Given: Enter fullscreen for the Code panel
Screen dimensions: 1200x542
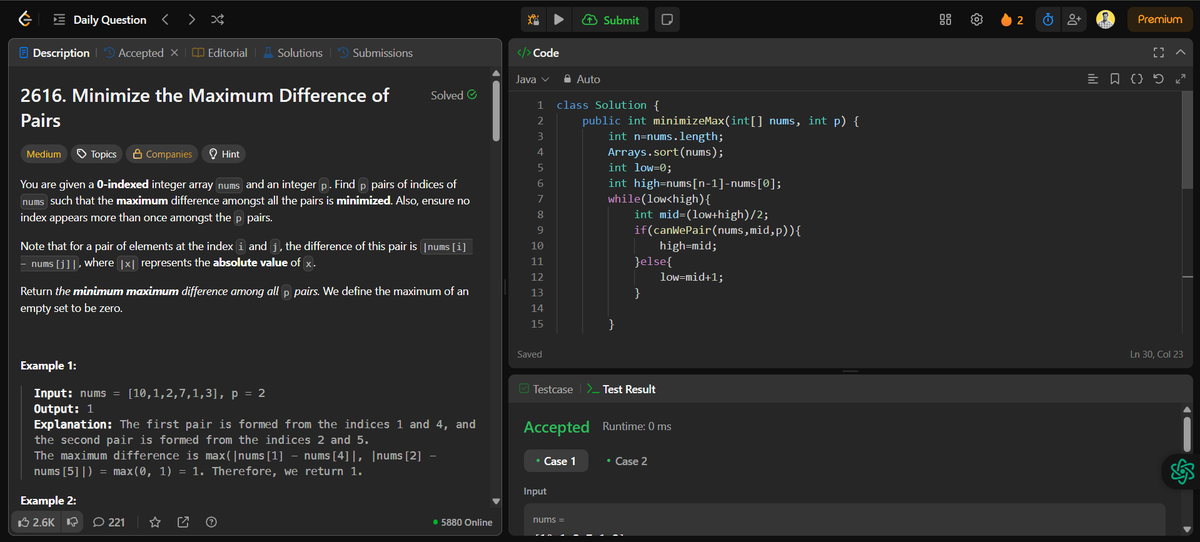Looking at the screenshot, I should coord(1160,53).
